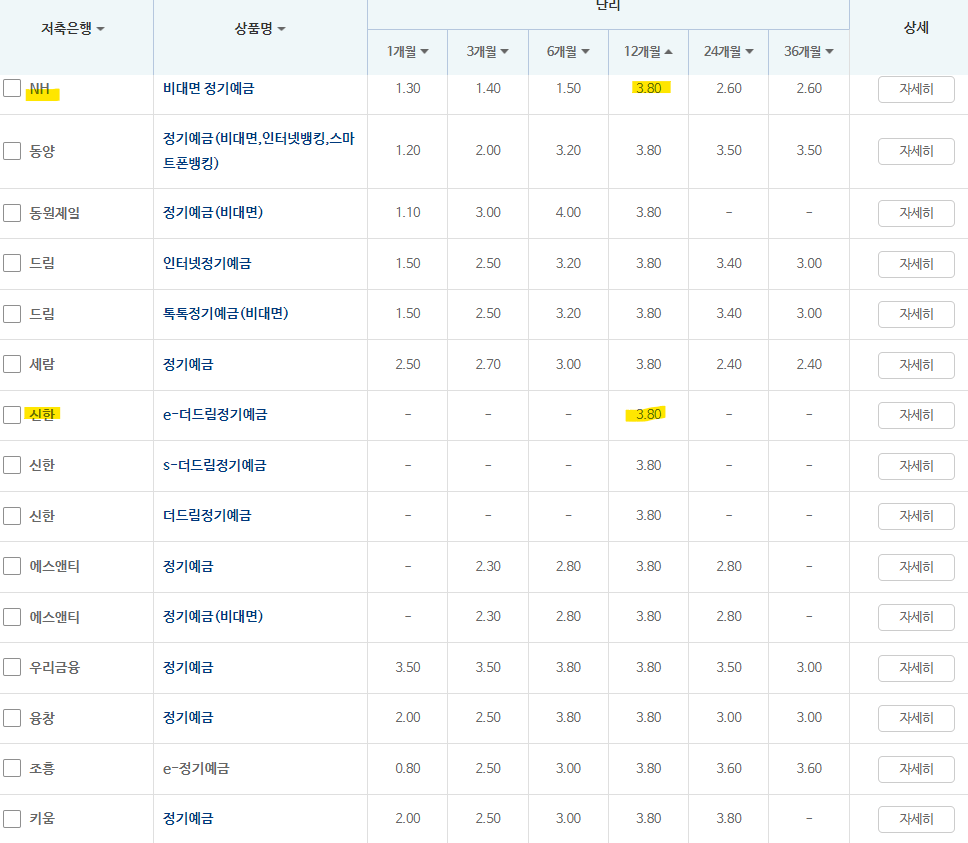Click 자세히 for 드림 톡톡정기예금 row
This screenshot has height=843, width=968.
tap(916, 314)
